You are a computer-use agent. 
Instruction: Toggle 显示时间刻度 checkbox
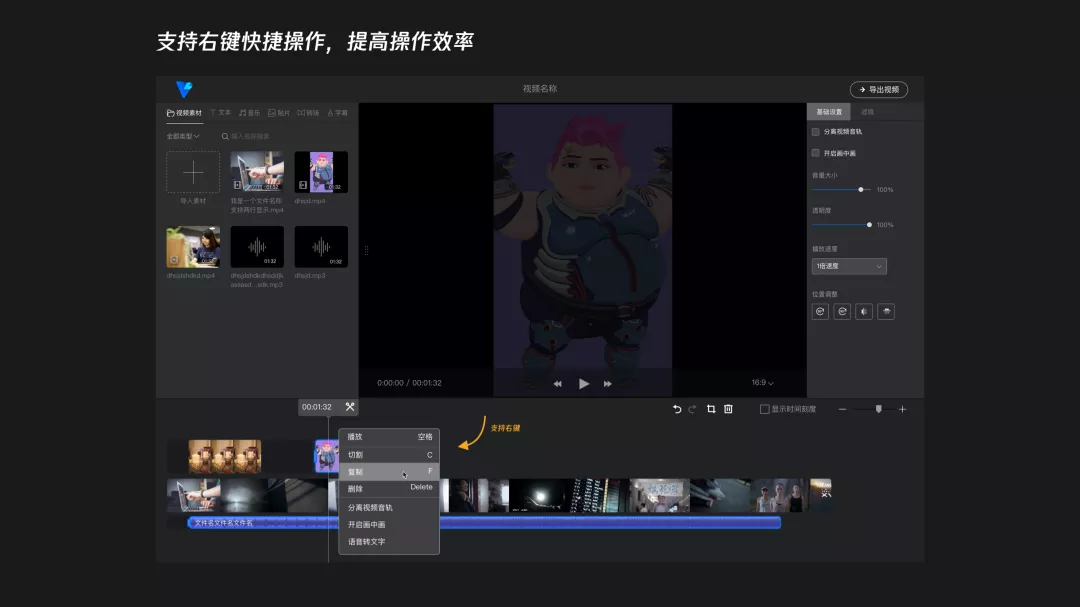764,409
